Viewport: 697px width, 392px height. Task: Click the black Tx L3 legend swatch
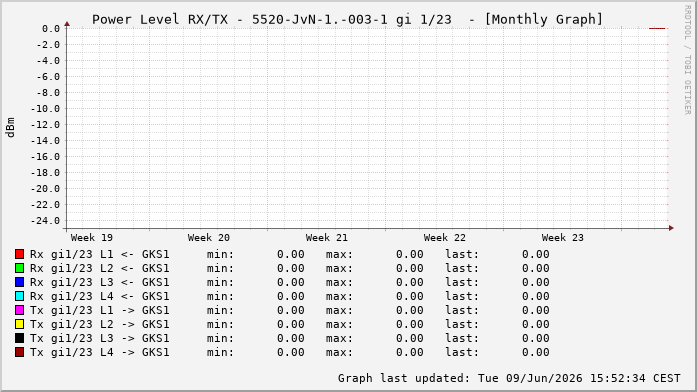click(19, 338)
